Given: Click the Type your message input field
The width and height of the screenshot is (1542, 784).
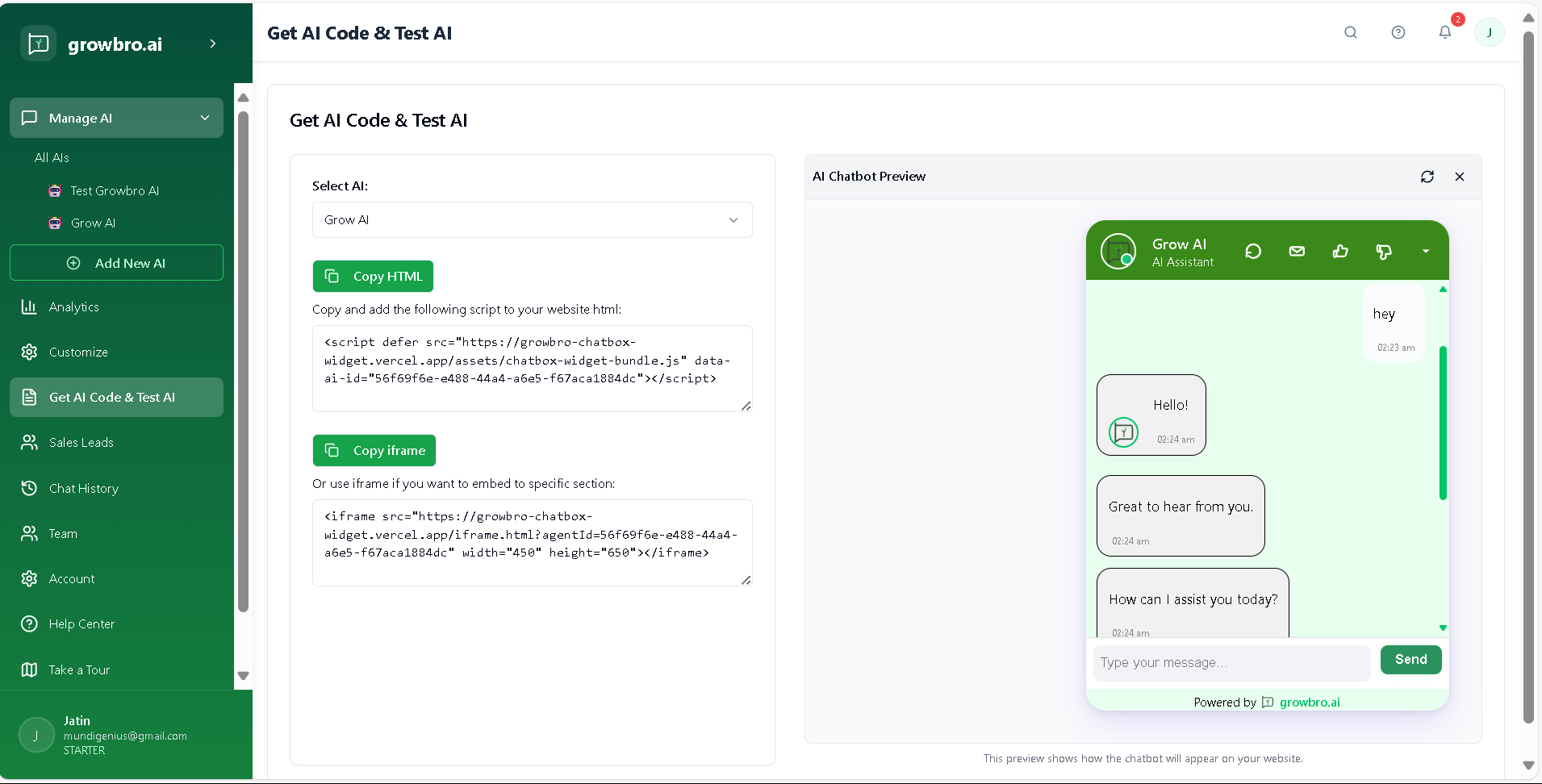Looking at the screenshot, I should pyautogui.click(x=1231, y=663).
